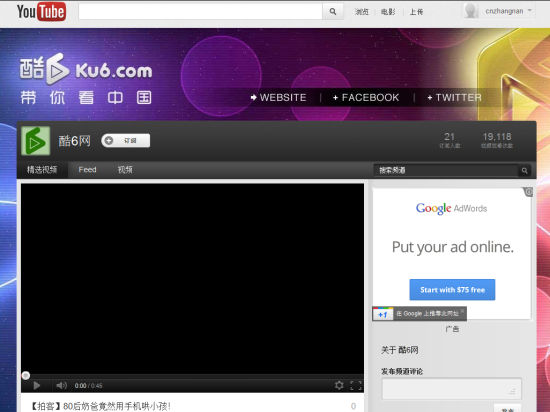Close the Google +1 recommendation bar

tap(462, 311)
